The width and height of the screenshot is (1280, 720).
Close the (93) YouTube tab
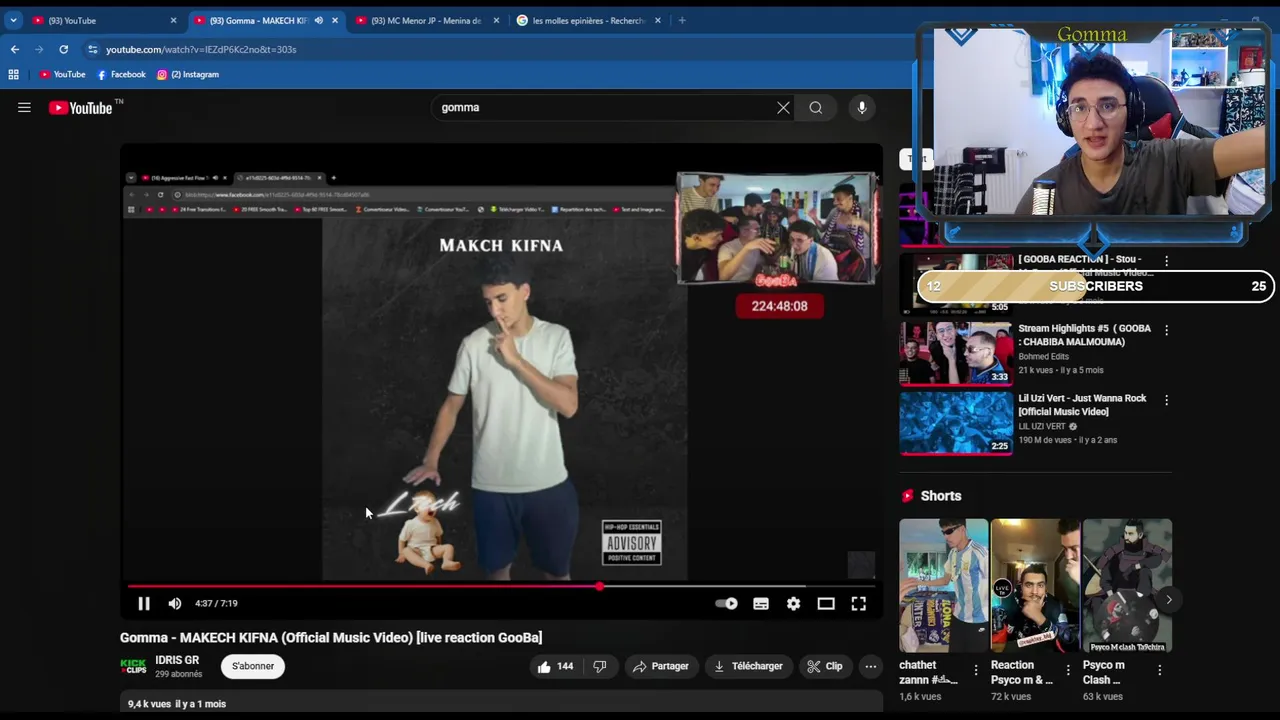tap(173, 20)
